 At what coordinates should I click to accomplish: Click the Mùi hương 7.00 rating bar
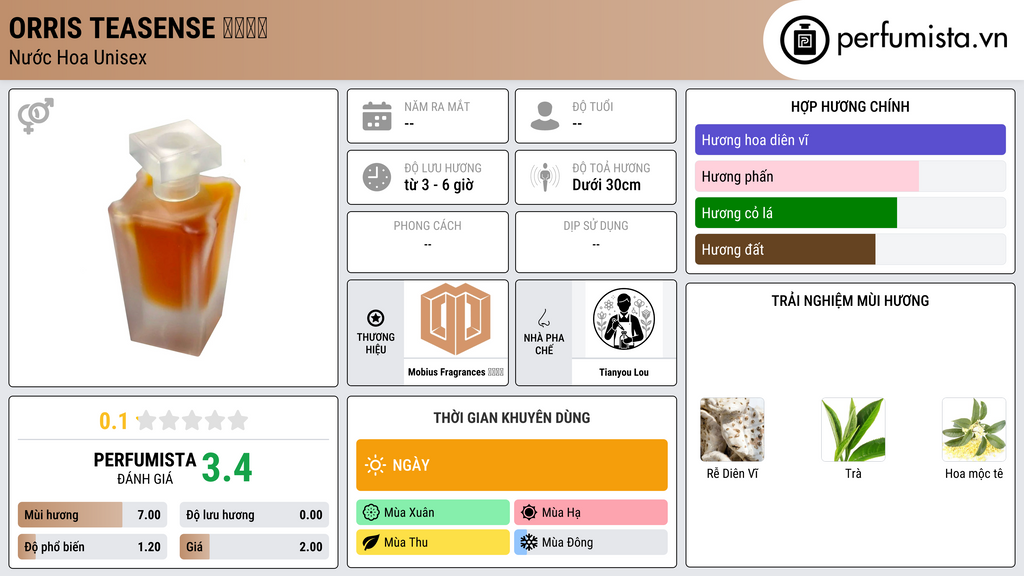tap(92, 515)
